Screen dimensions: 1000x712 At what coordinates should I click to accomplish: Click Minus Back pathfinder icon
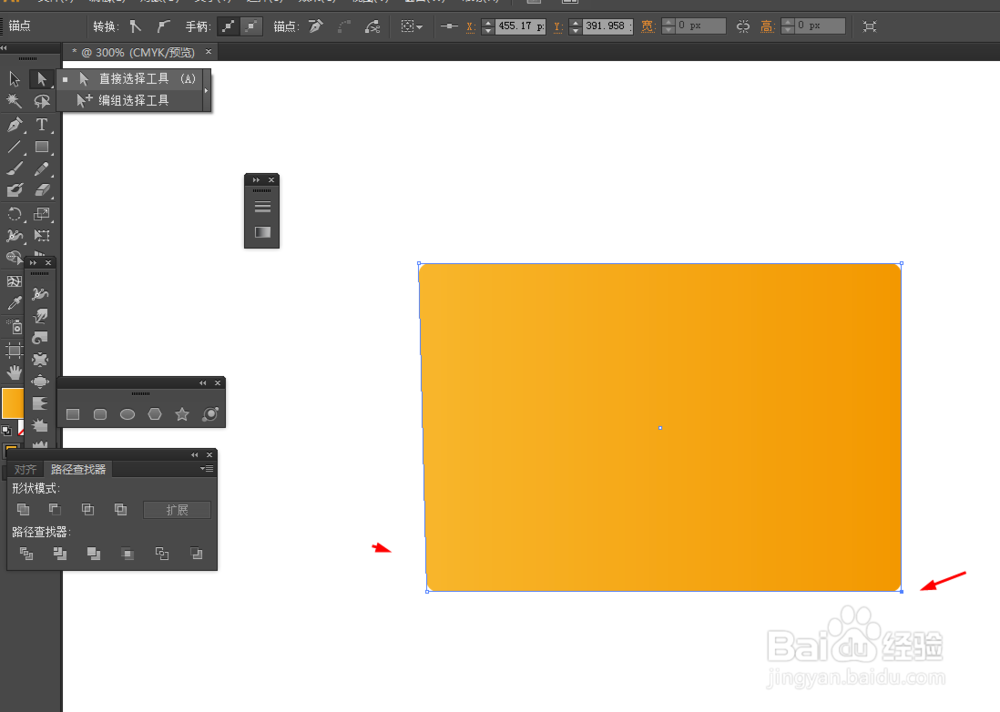(196, 554)
